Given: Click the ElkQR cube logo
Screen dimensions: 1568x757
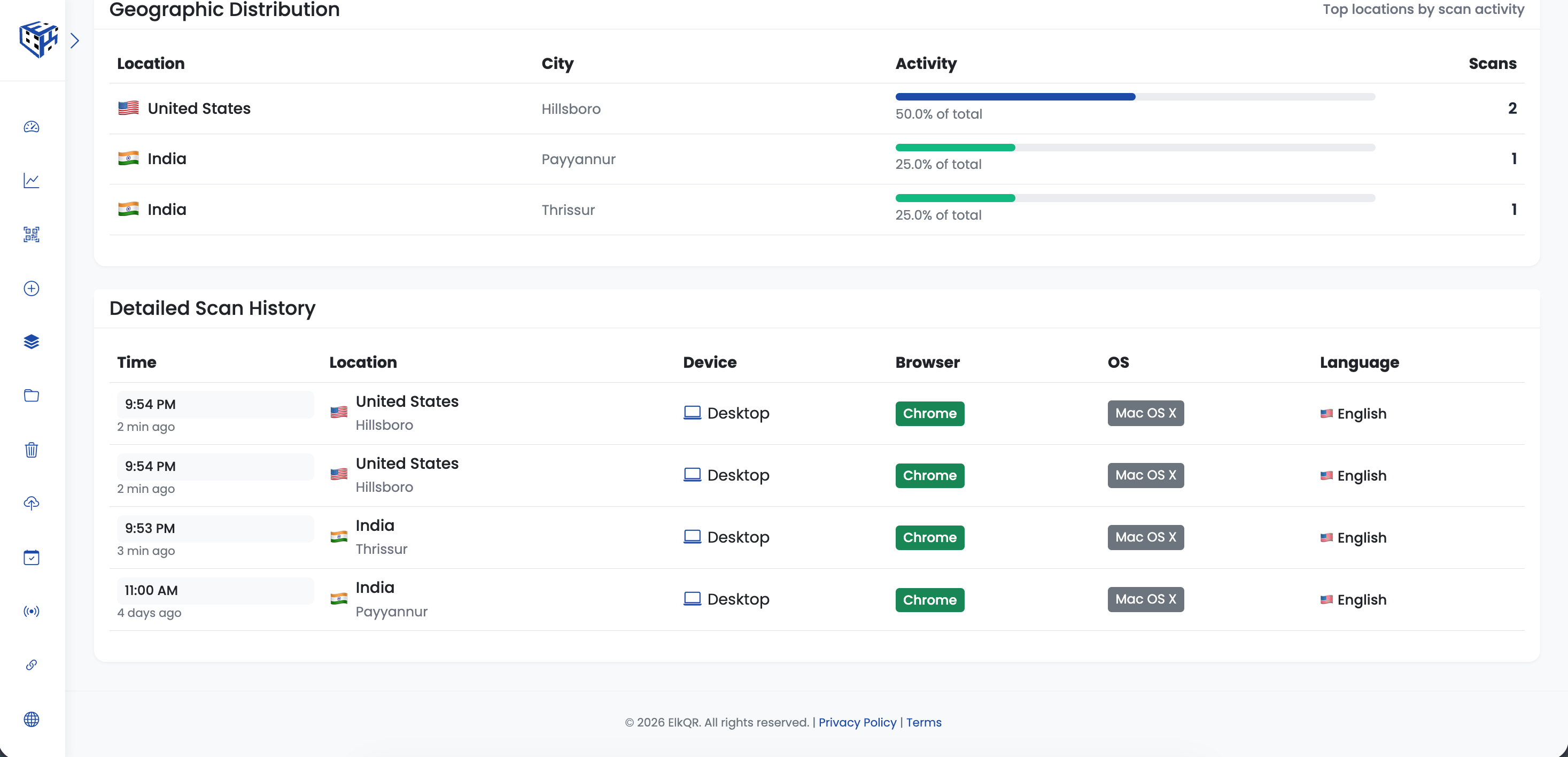Looking at the screenshot, I should (x=38, y=40).
